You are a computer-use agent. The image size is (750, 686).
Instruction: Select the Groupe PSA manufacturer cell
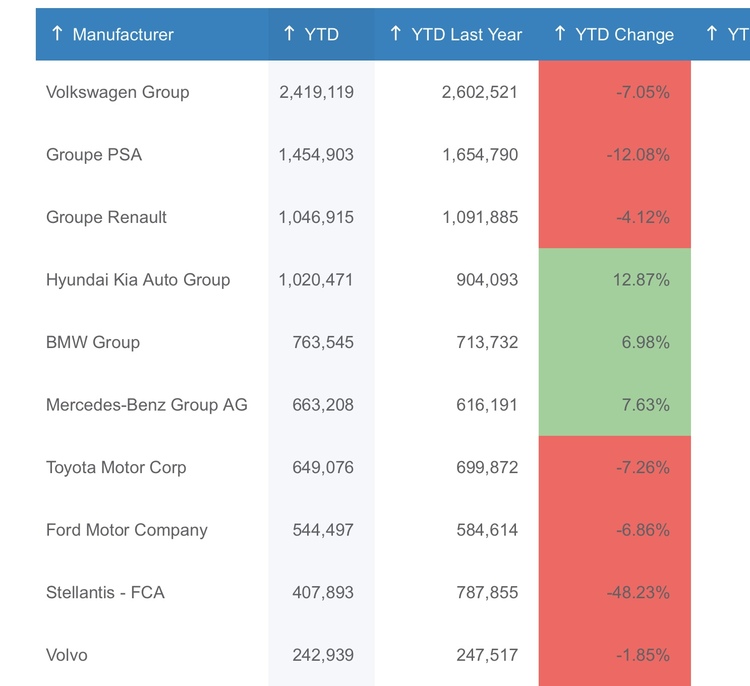pyautogui.click(x=94, y=155)
